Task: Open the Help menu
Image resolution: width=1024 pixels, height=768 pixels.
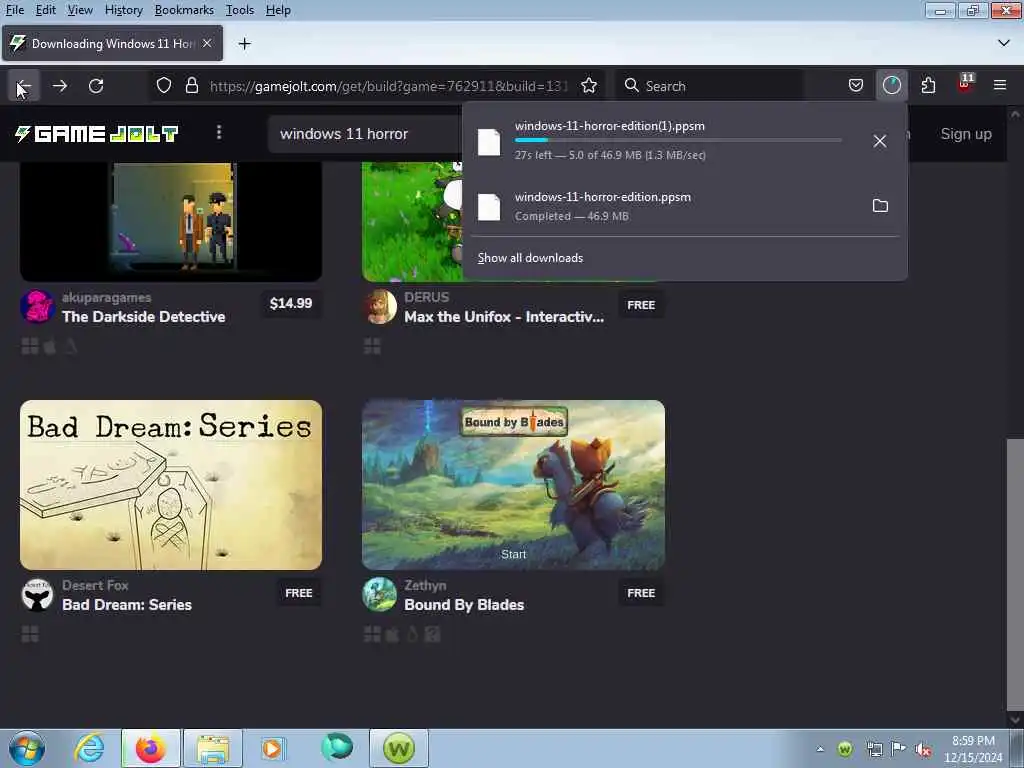Action: [x=278, y=10]
